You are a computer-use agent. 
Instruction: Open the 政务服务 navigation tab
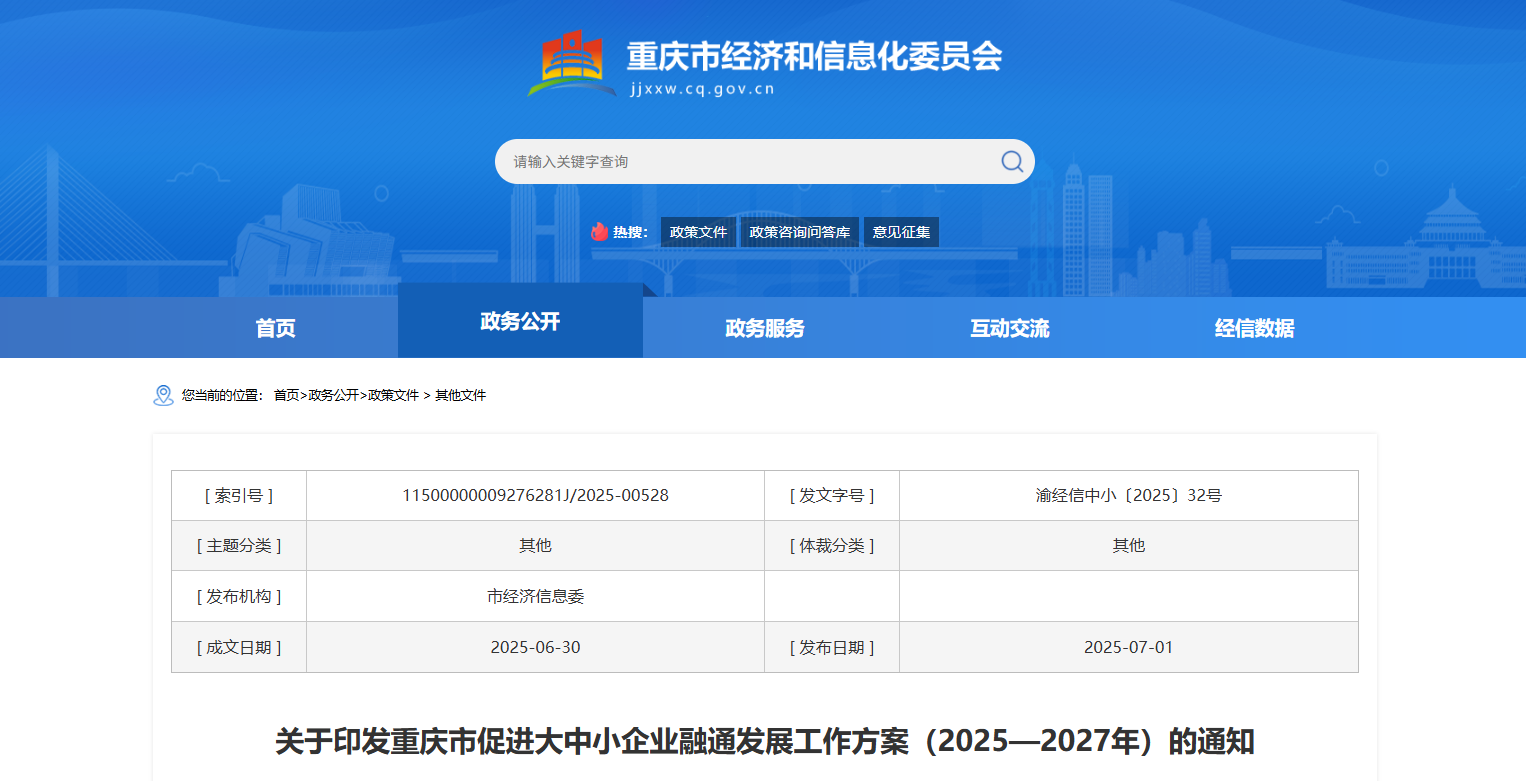click(x=765, y=328)
